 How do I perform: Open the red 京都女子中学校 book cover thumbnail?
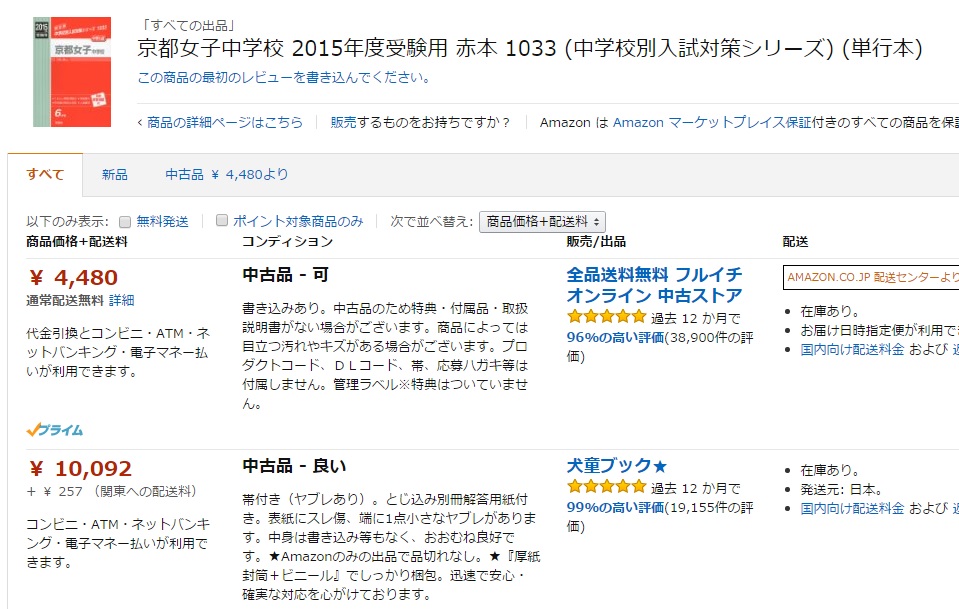point(72,72)
